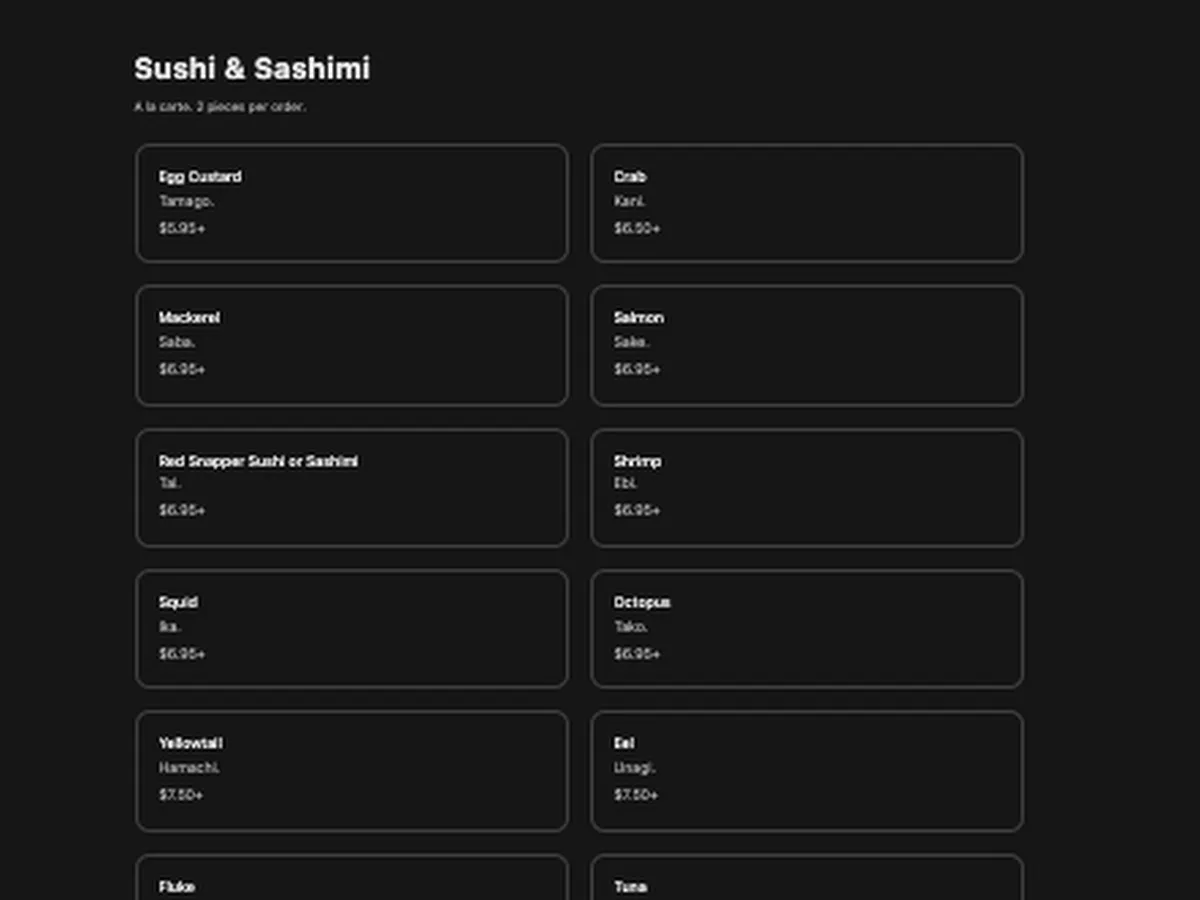Choose the Mackerel item card
1200x900 pixels.
click(x=351, y=345)
